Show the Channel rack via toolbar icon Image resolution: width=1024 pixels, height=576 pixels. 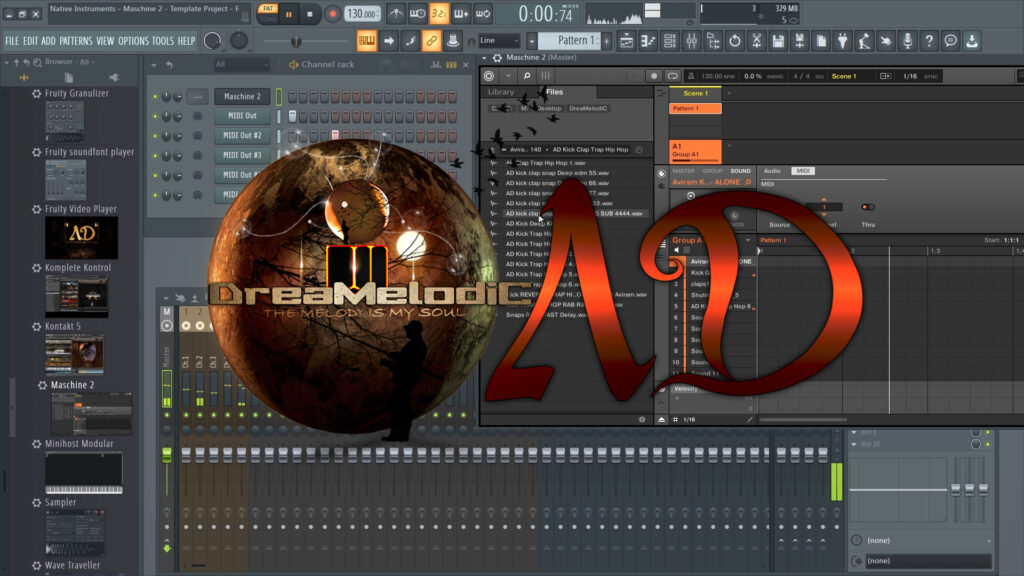pos(669,41)
